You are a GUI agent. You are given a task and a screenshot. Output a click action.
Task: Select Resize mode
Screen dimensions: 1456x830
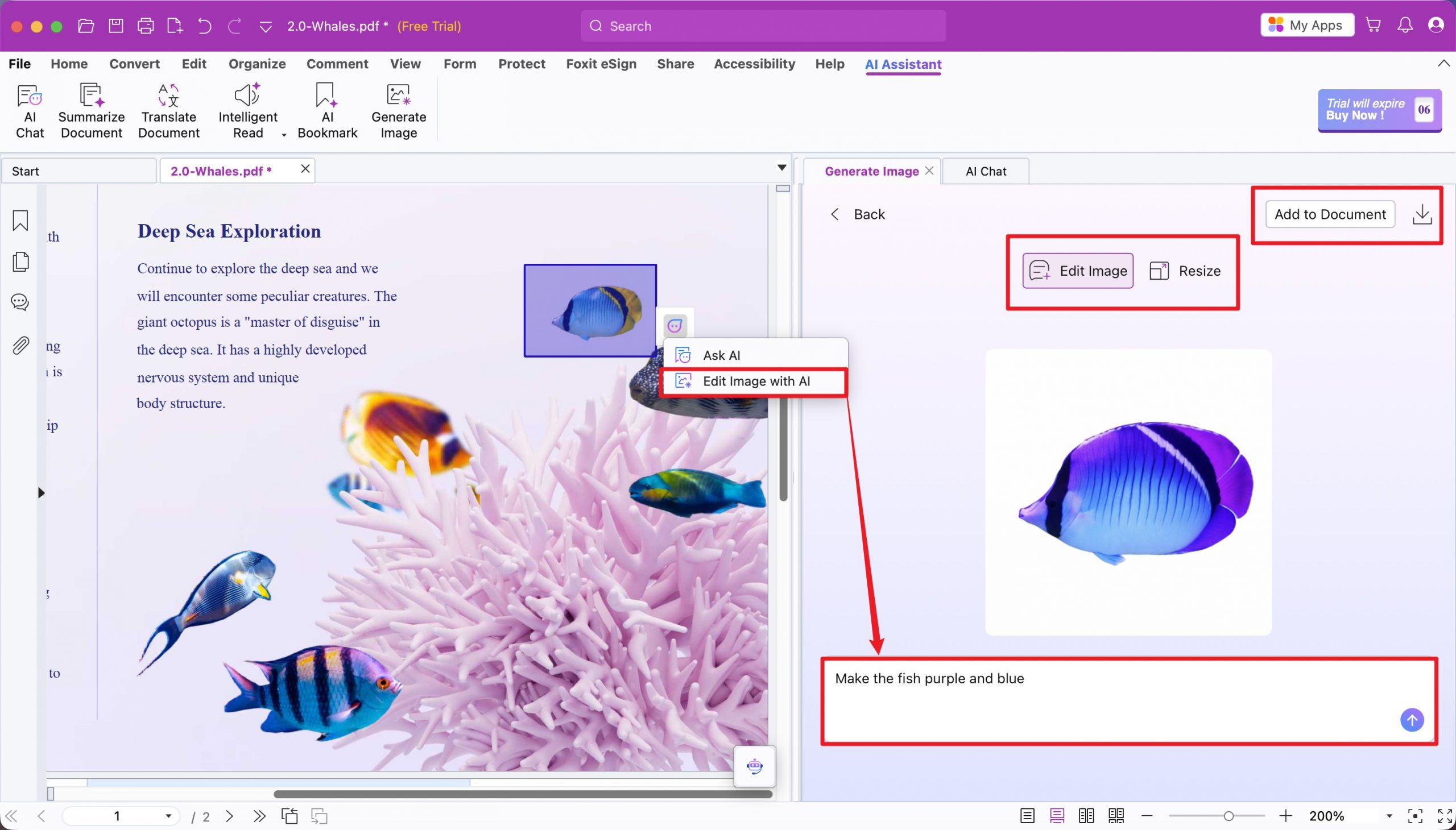tap(1185, 271)
